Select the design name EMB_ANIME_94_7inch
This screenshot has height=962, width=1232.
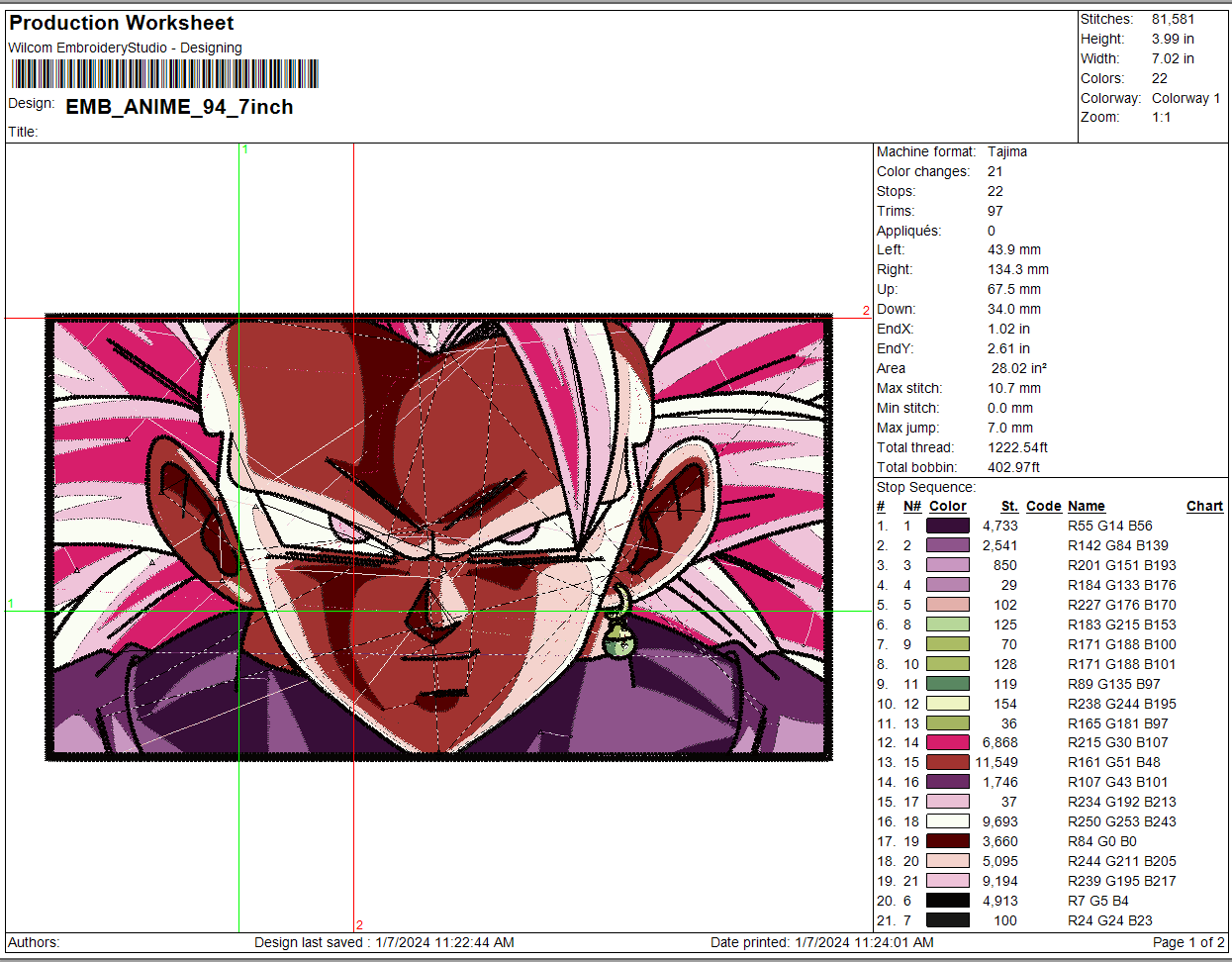pos(179,107)
